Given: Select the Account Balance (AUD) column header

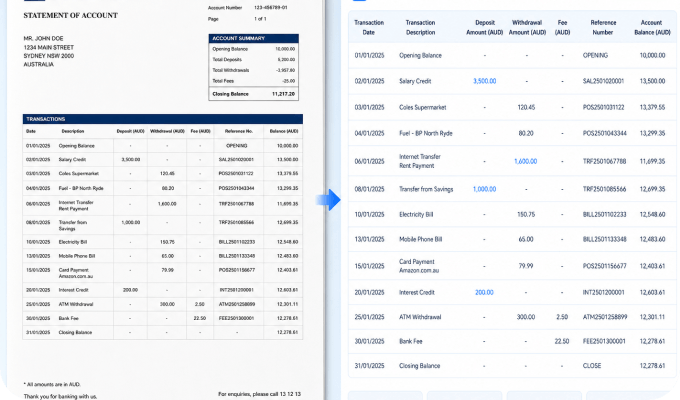Looking at the screenshot, I should [x=652, y=27].
